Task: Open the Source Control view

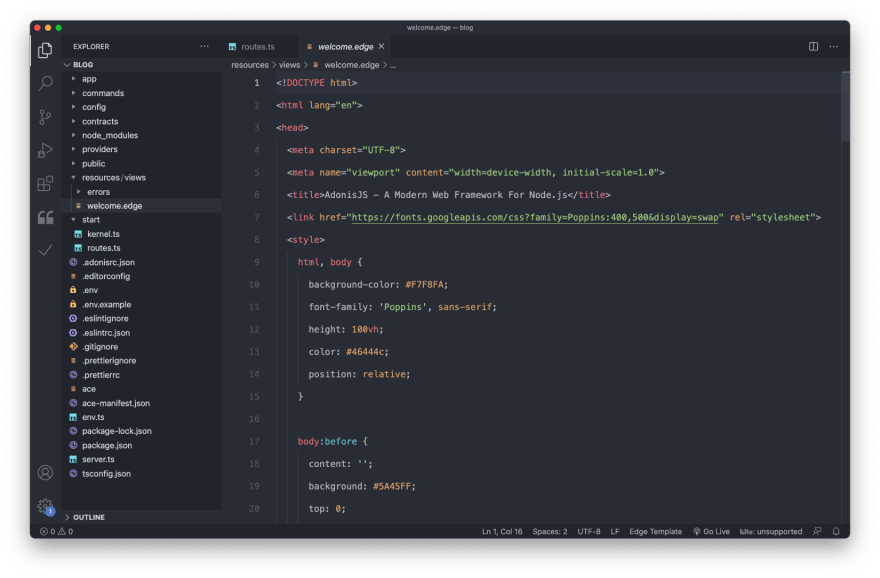Action: [45, 117]
